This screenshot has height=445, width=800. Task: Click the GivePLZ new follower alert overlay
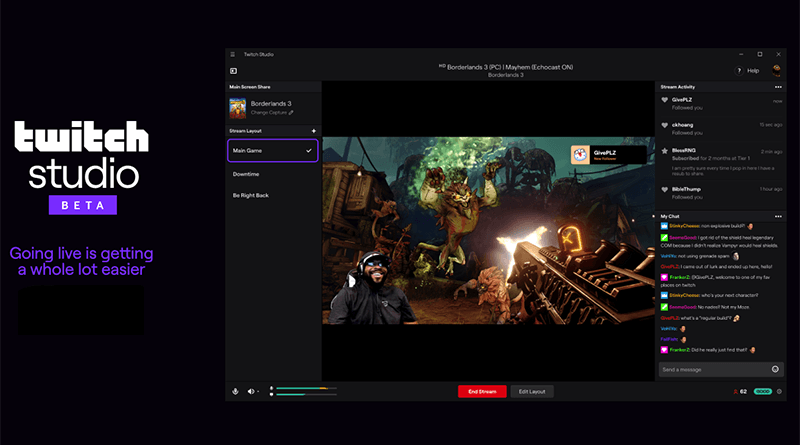click(608, 155)
